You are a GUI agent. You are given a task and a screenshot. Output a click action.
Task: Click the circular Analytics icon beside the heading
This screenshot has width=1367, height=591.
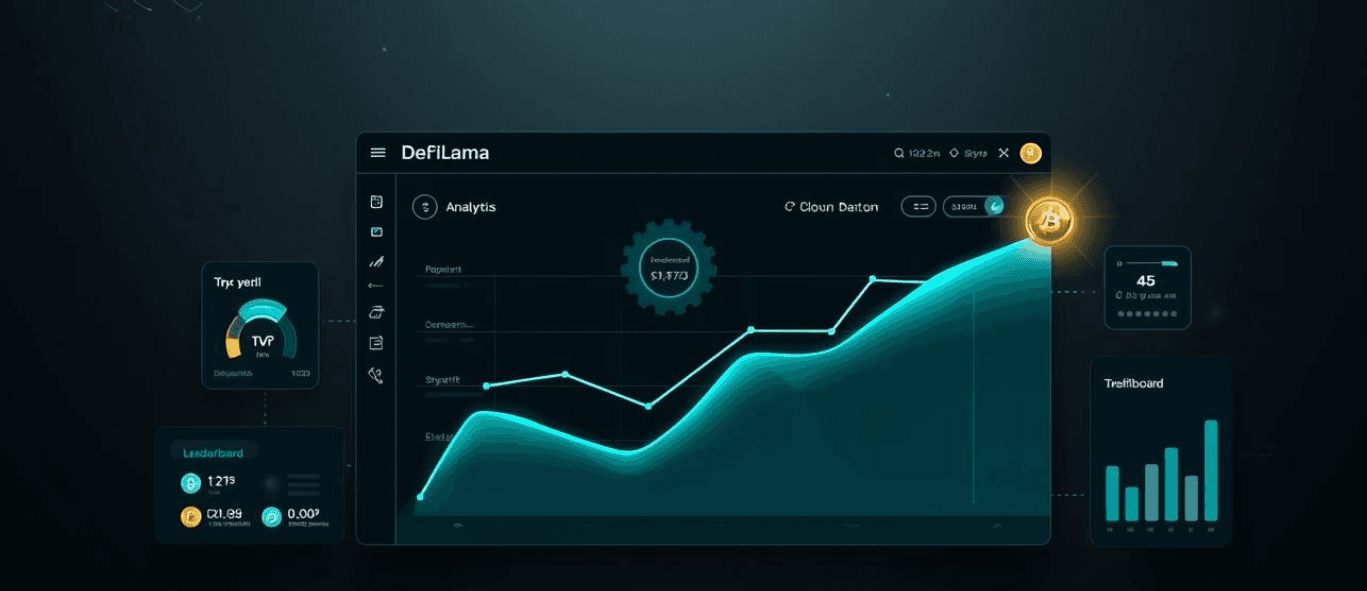(426, 206)
